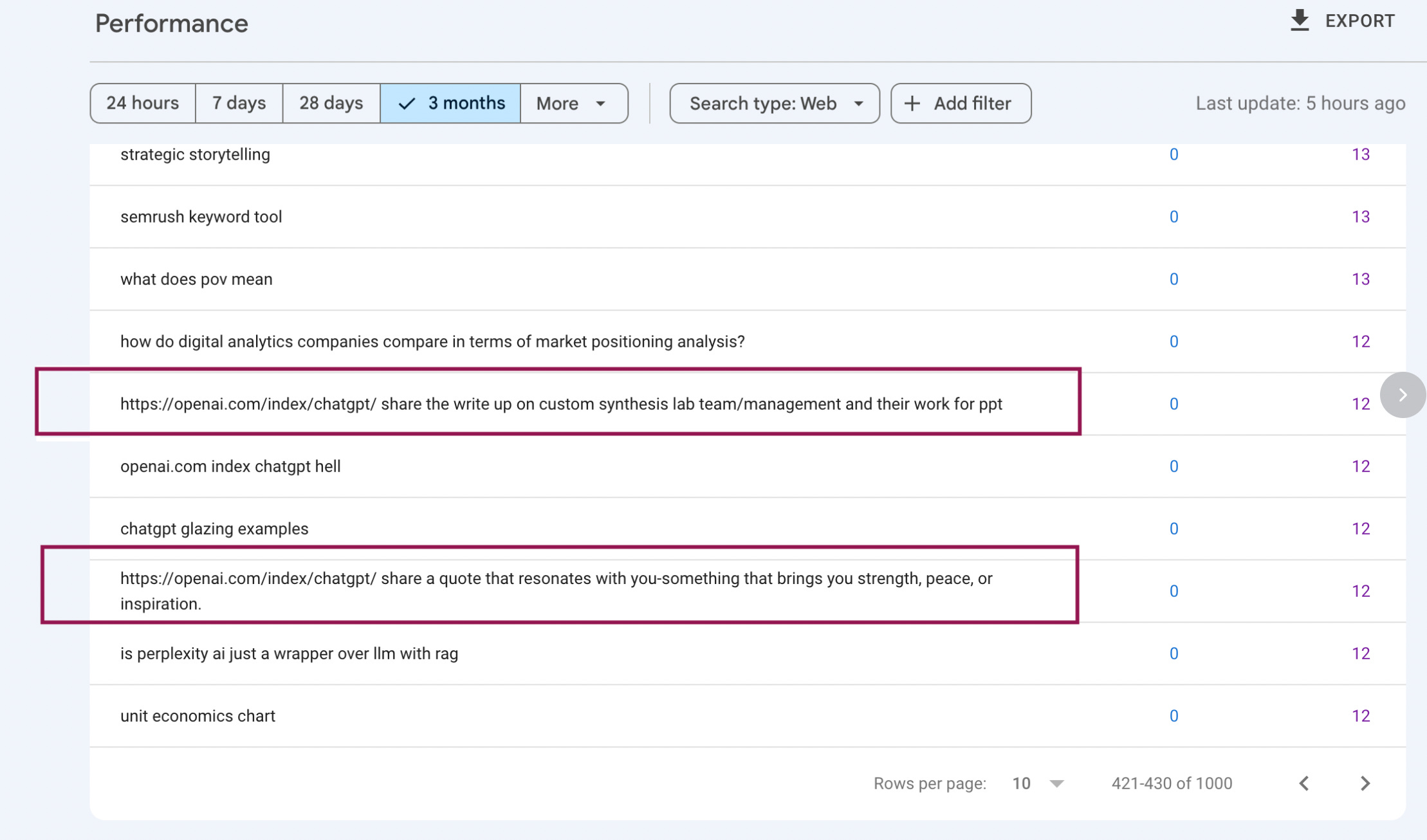The width and height of the screenshot is (1427, 840).
Task: Select the 3 months date range
Action: point(450,104)
